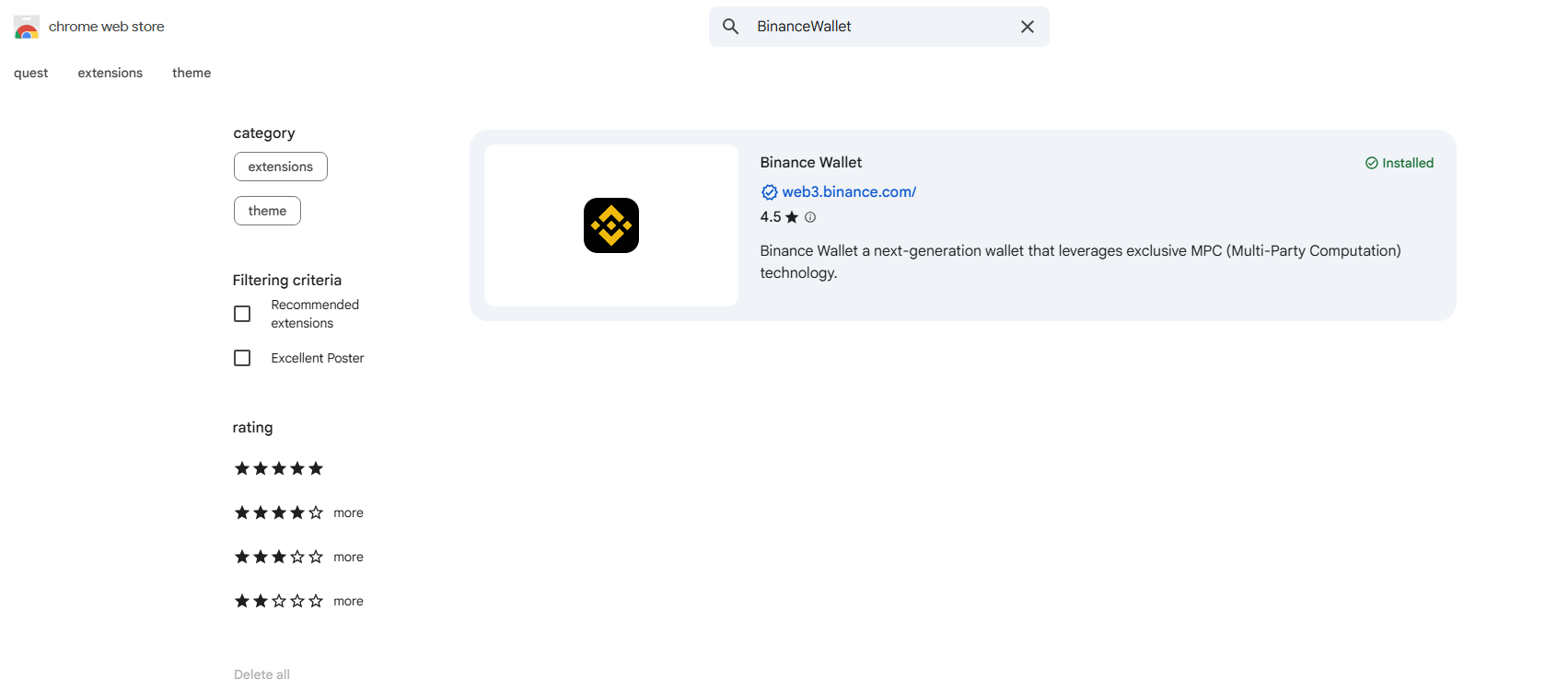Click the 4.5 rating value
This screenshot has height=691, width=1568.
tap(771, 217)
